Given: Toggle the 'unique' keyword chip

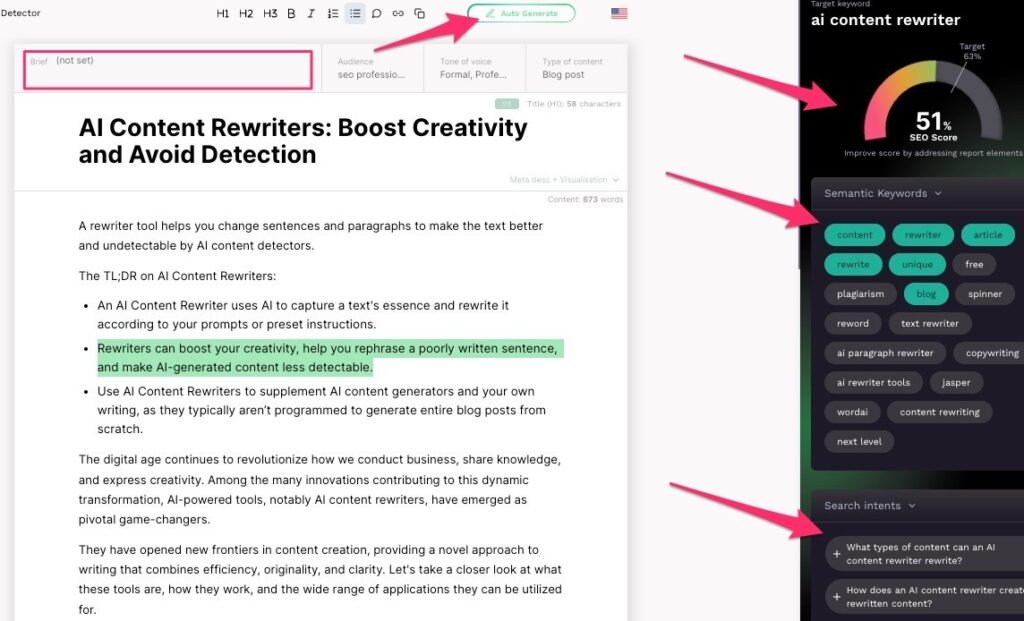Looking at the screenshot, I should coord(916,265).
